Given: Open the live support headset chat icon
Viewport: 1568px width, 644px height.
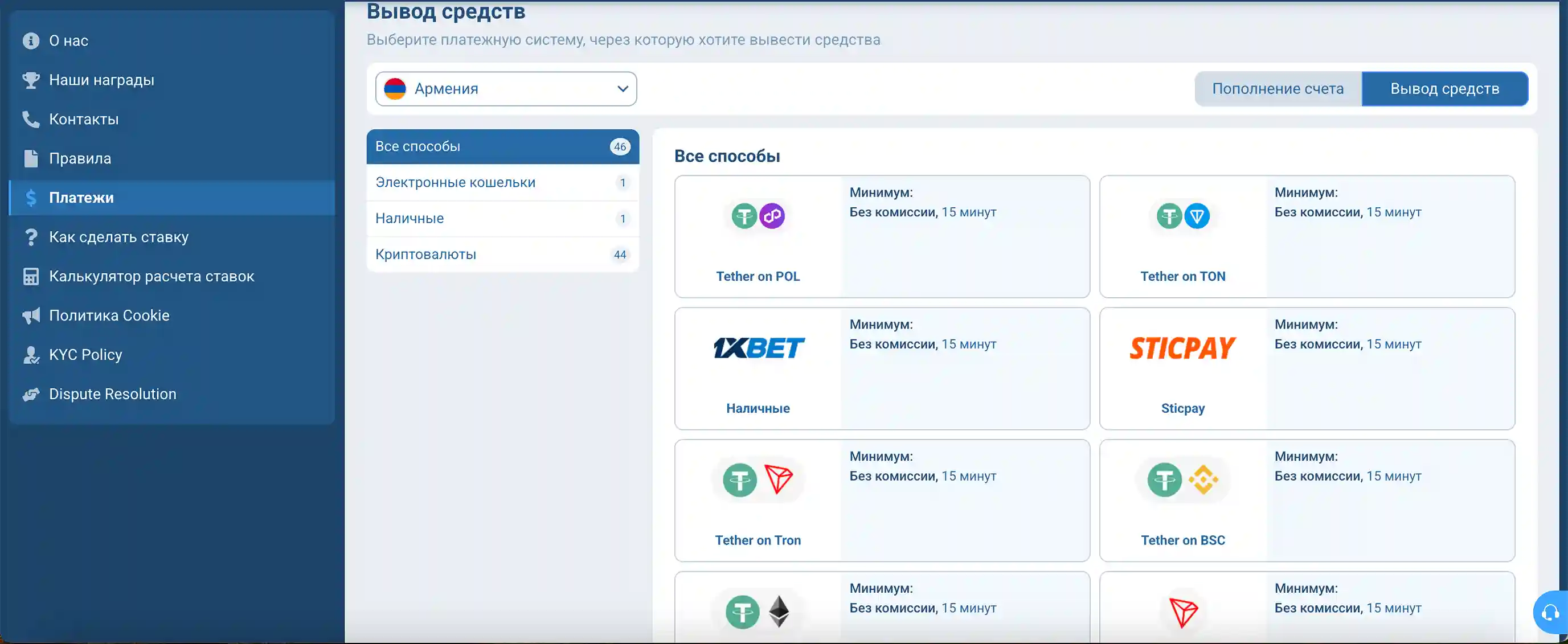Looking at the screenshot, I should [x=1550, y=612].
